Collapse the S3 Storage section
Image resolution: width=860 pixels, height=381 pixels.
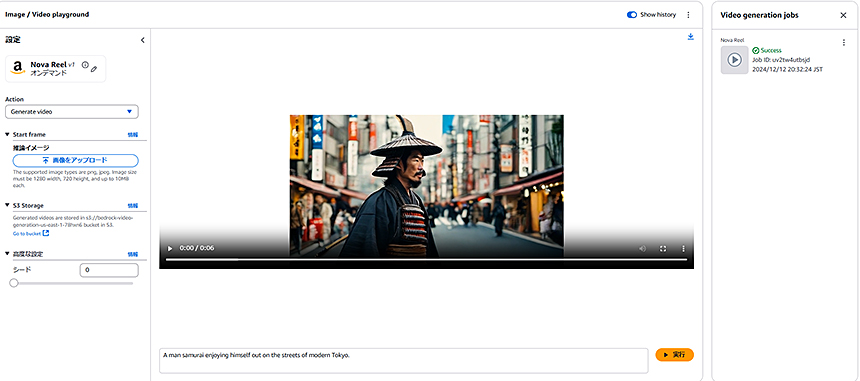(x=7, y=206)
